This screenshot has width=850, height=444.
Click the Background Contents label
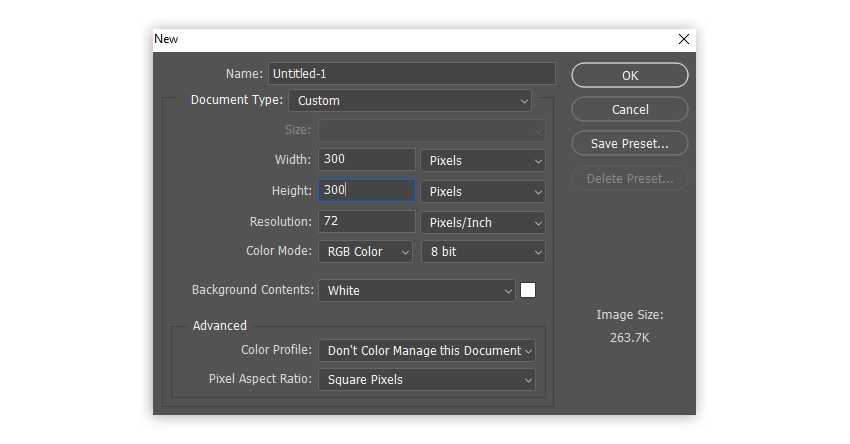(x=253, y=289)
